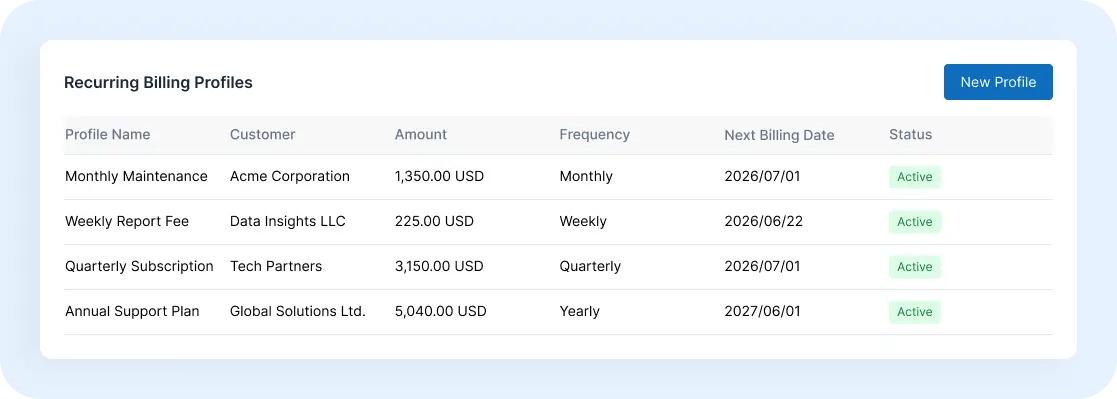Viewport: 1117px width, 399px height.
Task: Click the Weekly frequency cell
Action: 583,222
